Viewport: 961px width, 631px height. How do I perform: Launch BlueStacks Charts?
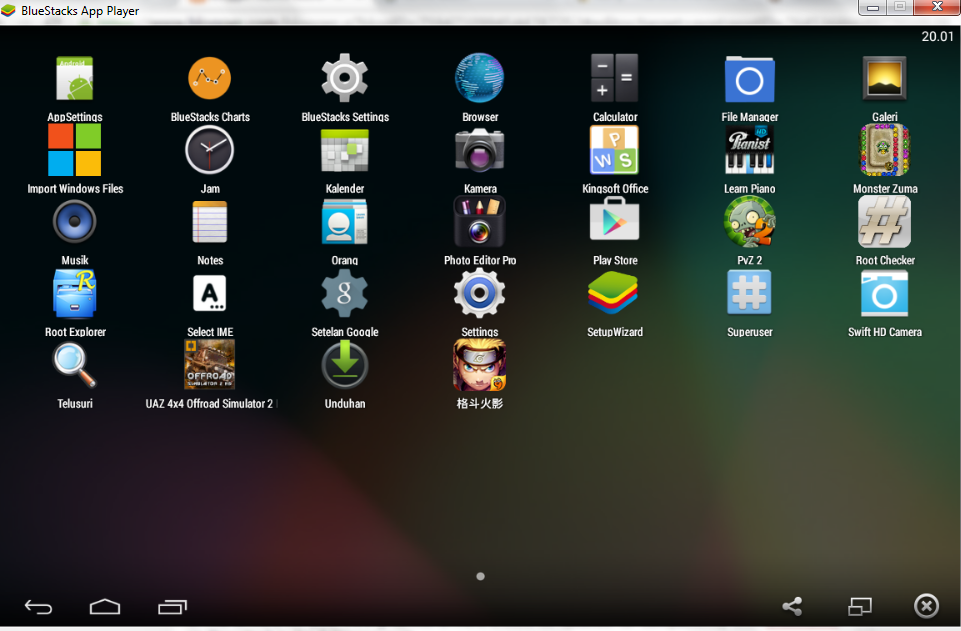point(210,78)
